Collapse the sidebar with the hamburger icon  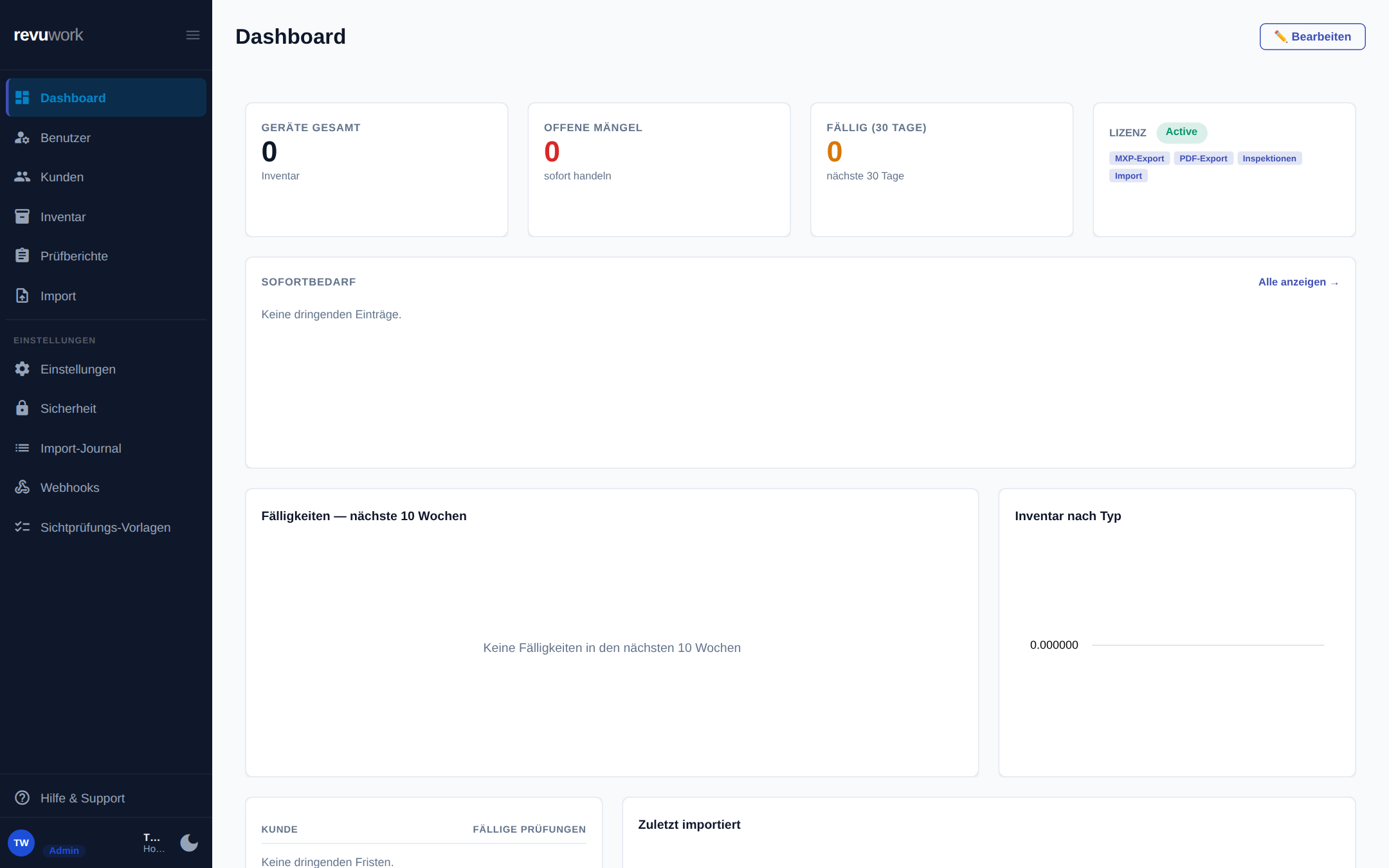[x=193, y=35]
